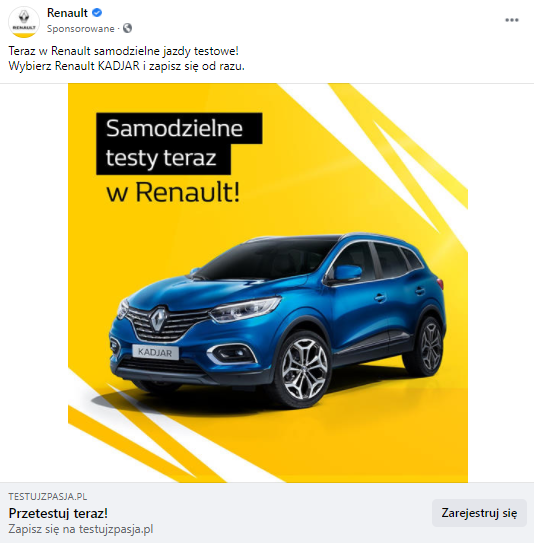Click the Sponsorowane label
Viewport: 534px width, 543px height.
[81, 28]
